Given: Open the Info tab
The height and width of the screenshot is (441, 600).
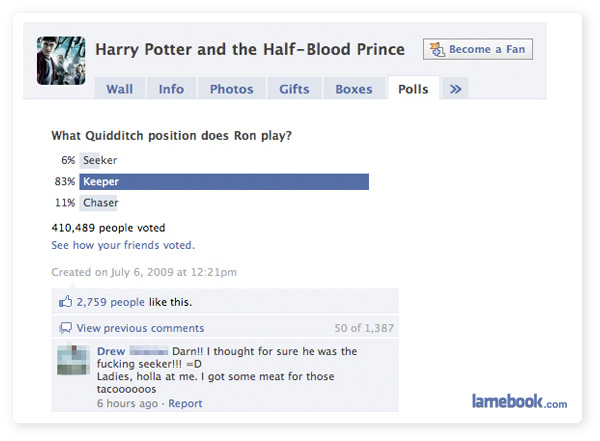Looking at the screenshot, I should click(171, 89).
